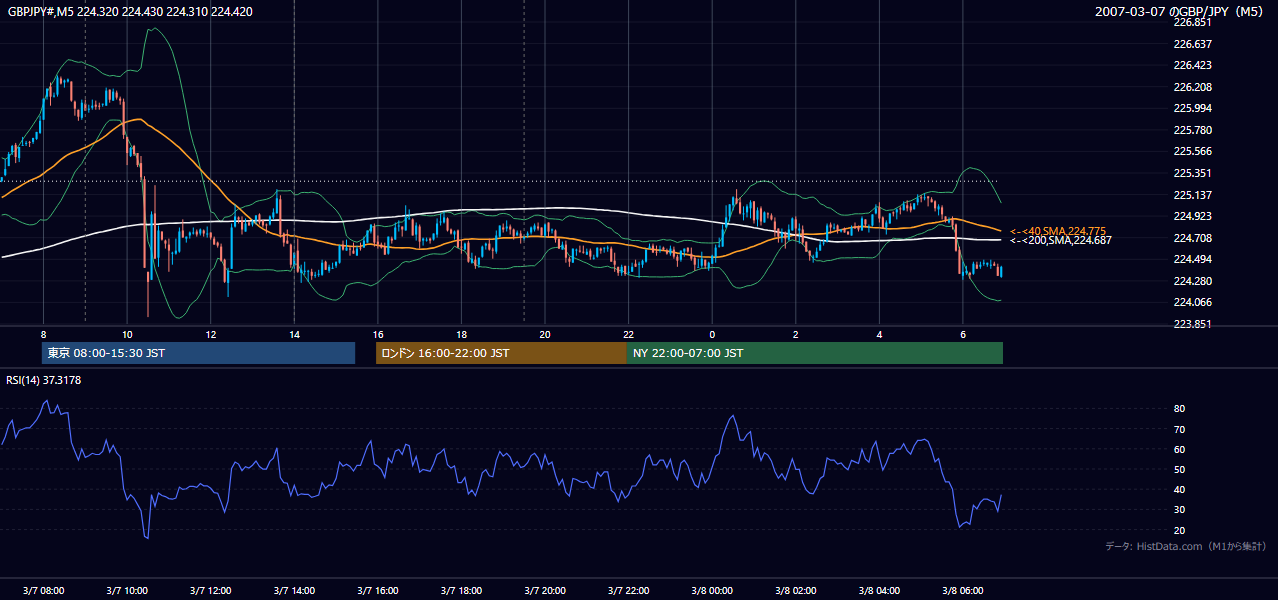This screenshot has width=1278, height=600.
Task: Click RSI scale value 30
Action: coord(1179,510)
